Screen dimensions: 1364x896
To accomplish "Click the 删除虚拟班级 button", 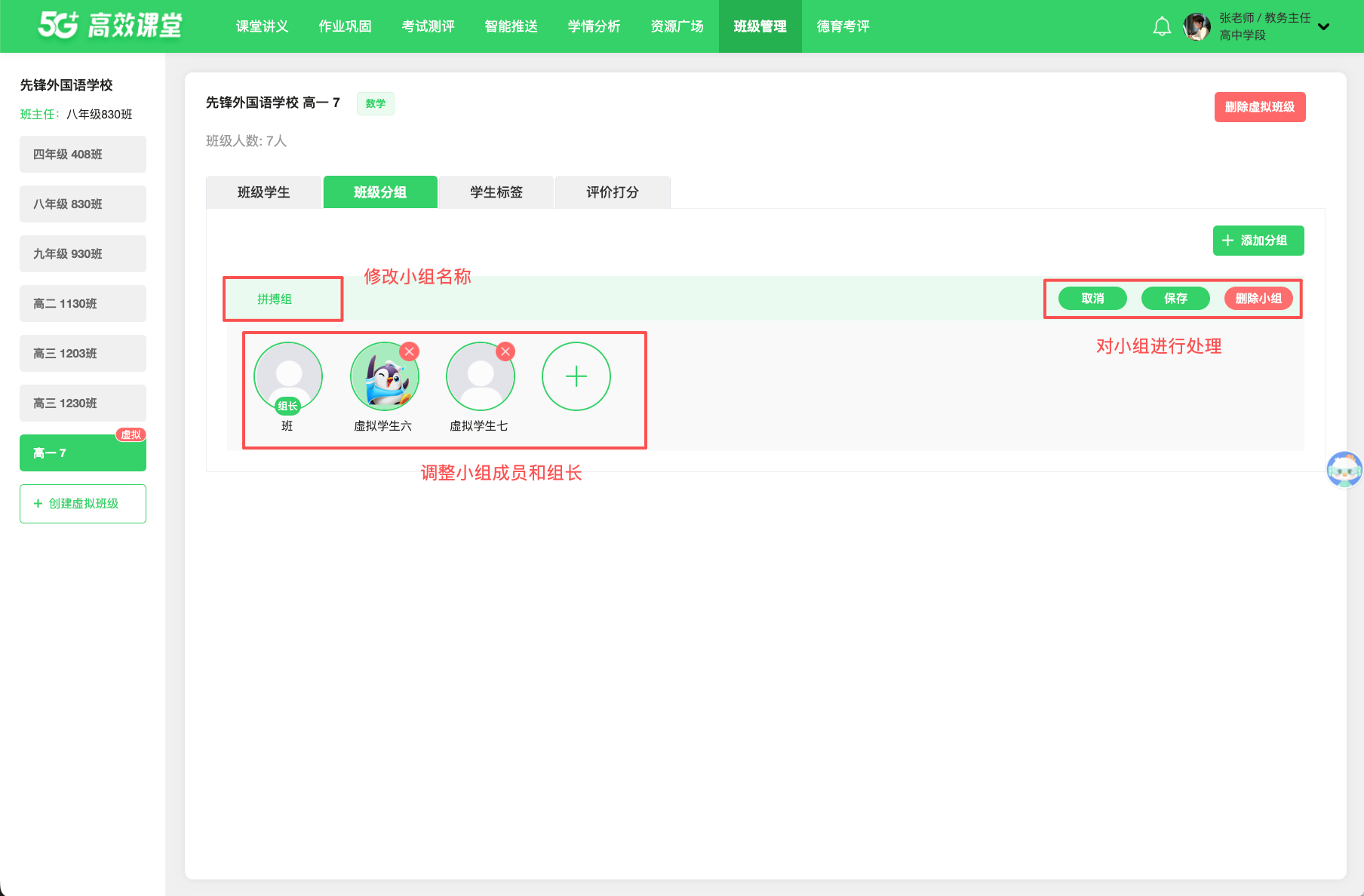I will [x=1260, y=107].
